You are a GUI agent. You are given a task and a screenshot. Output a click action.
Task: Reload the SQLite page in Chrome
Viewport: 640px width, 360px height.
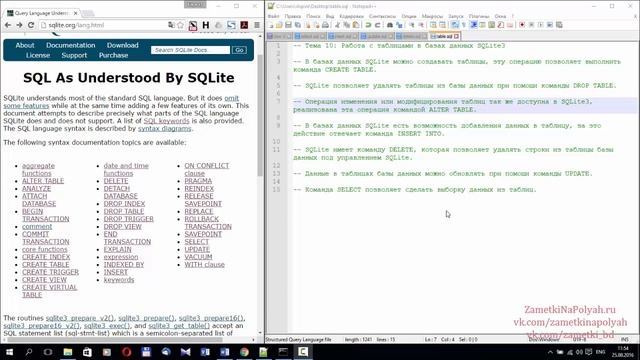pyautogui.click(x=31, y=25)
